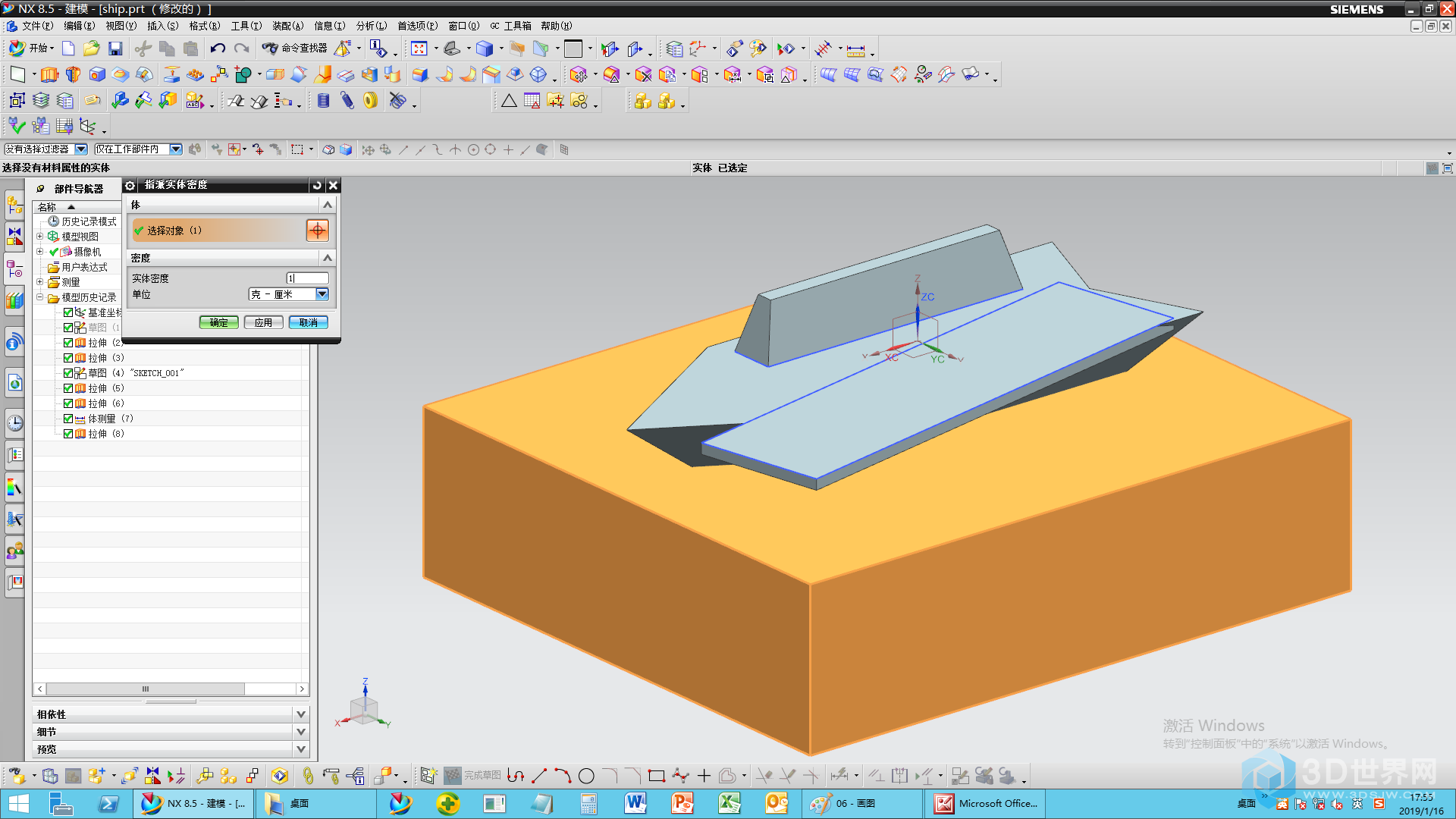Toggle checkbox for 拉伸 (2) feature
This screenshot has width=1456, height=819.
[x=68, y=343]
